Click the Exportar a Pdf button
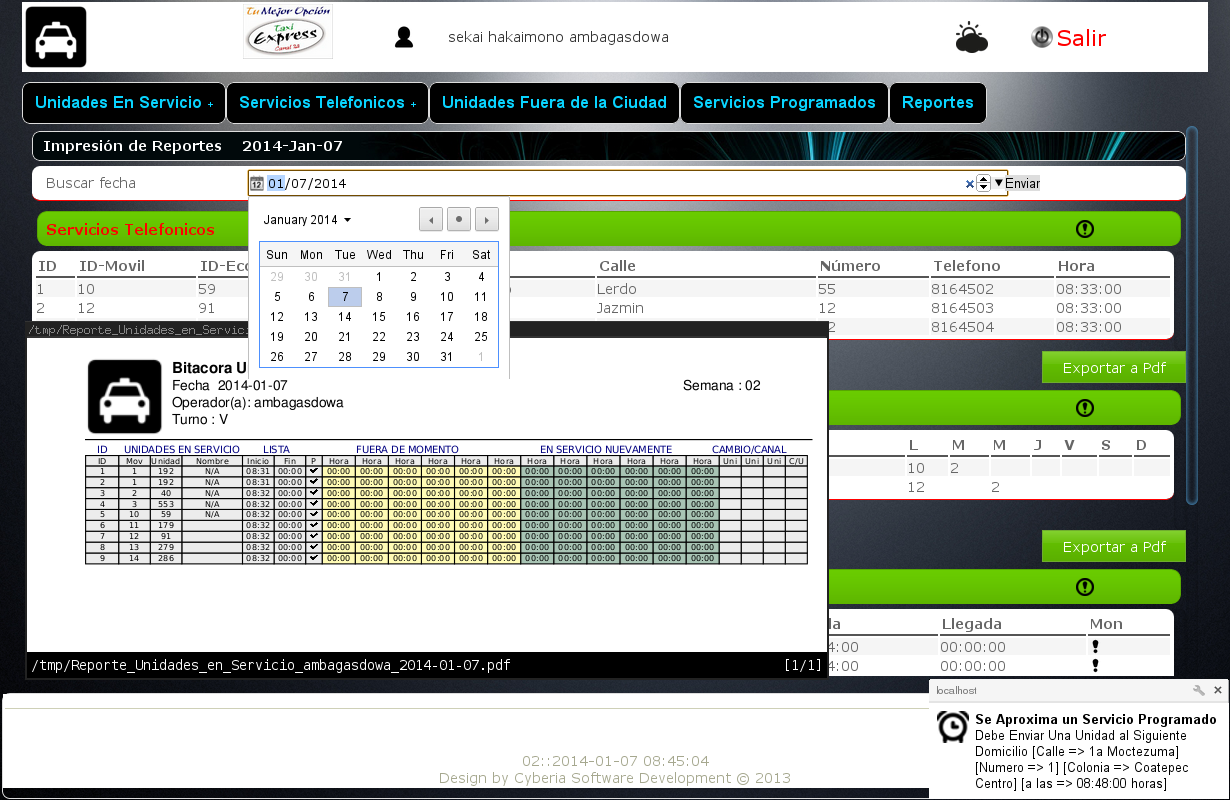The image size is (1230, 800). point(1113,367)
